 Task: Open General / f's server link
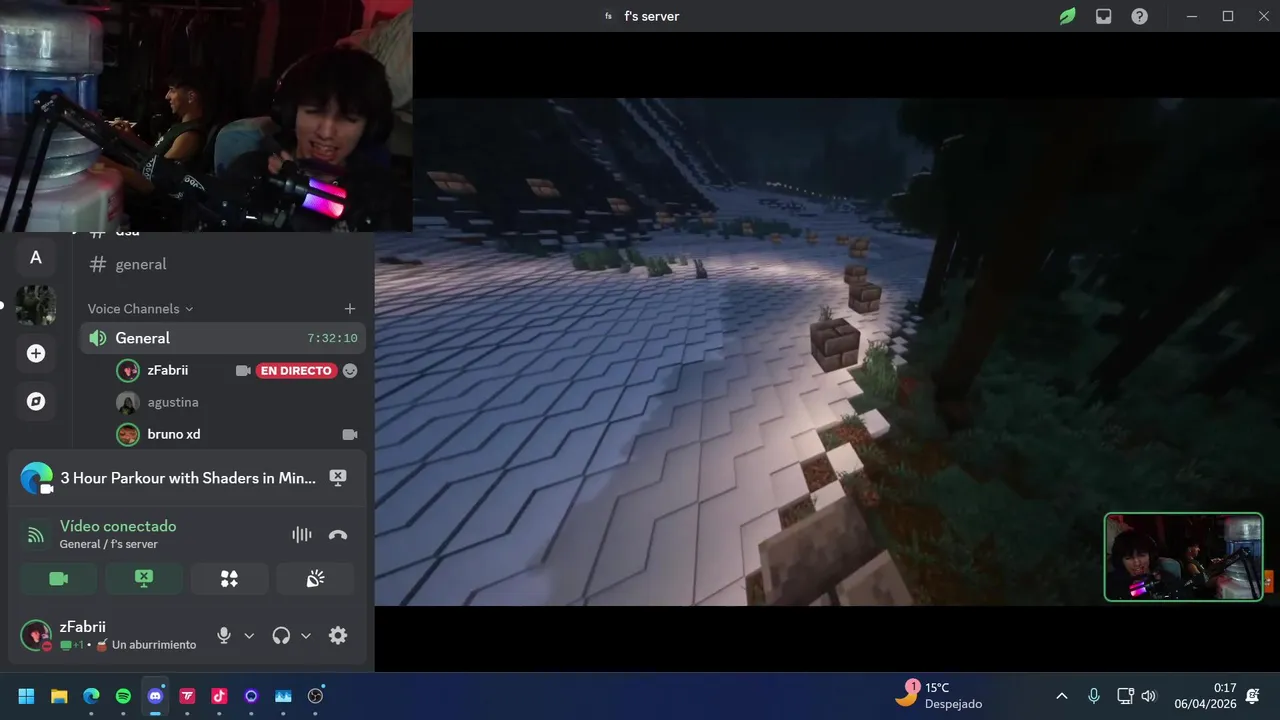(x=108, y=544)
